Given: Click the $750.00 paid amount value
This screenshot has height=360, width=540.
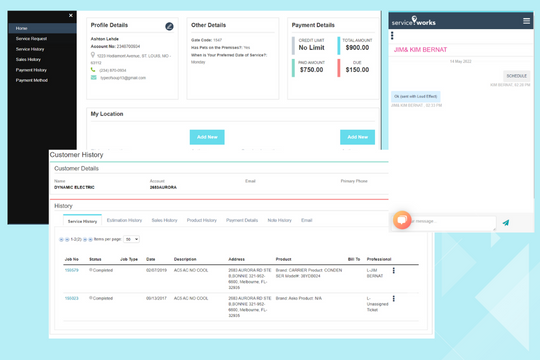Looking at the screenshot, I should [311, 70].
